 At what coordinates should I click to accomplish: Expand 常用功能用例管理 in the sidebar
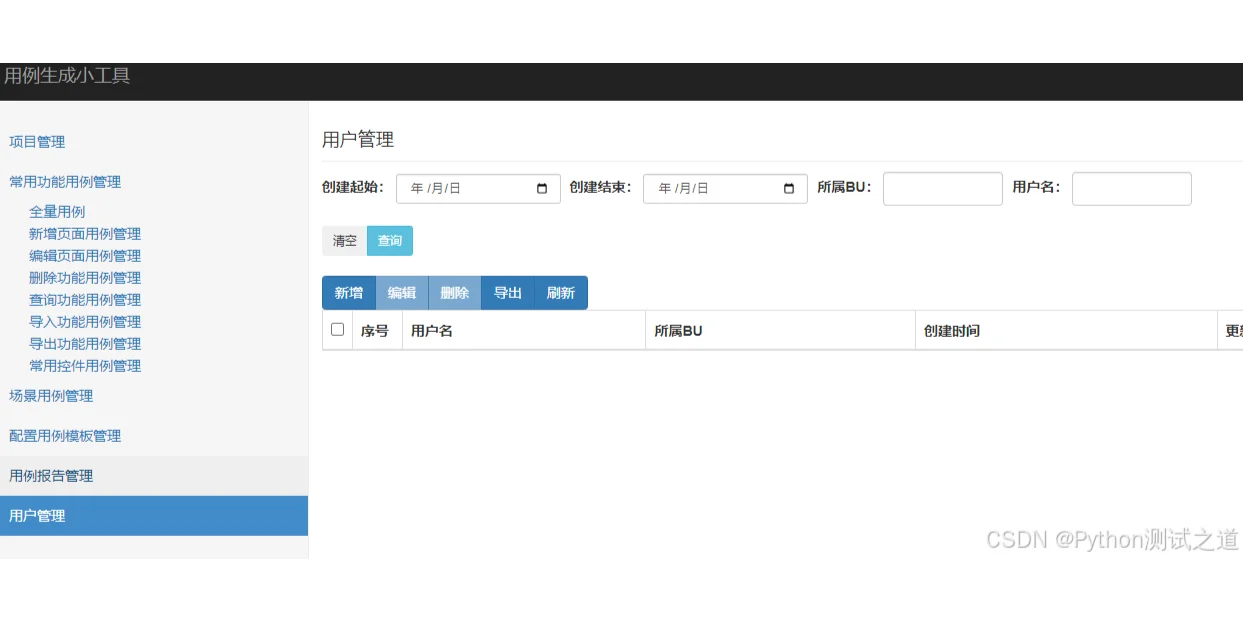(x=65, y=181)
